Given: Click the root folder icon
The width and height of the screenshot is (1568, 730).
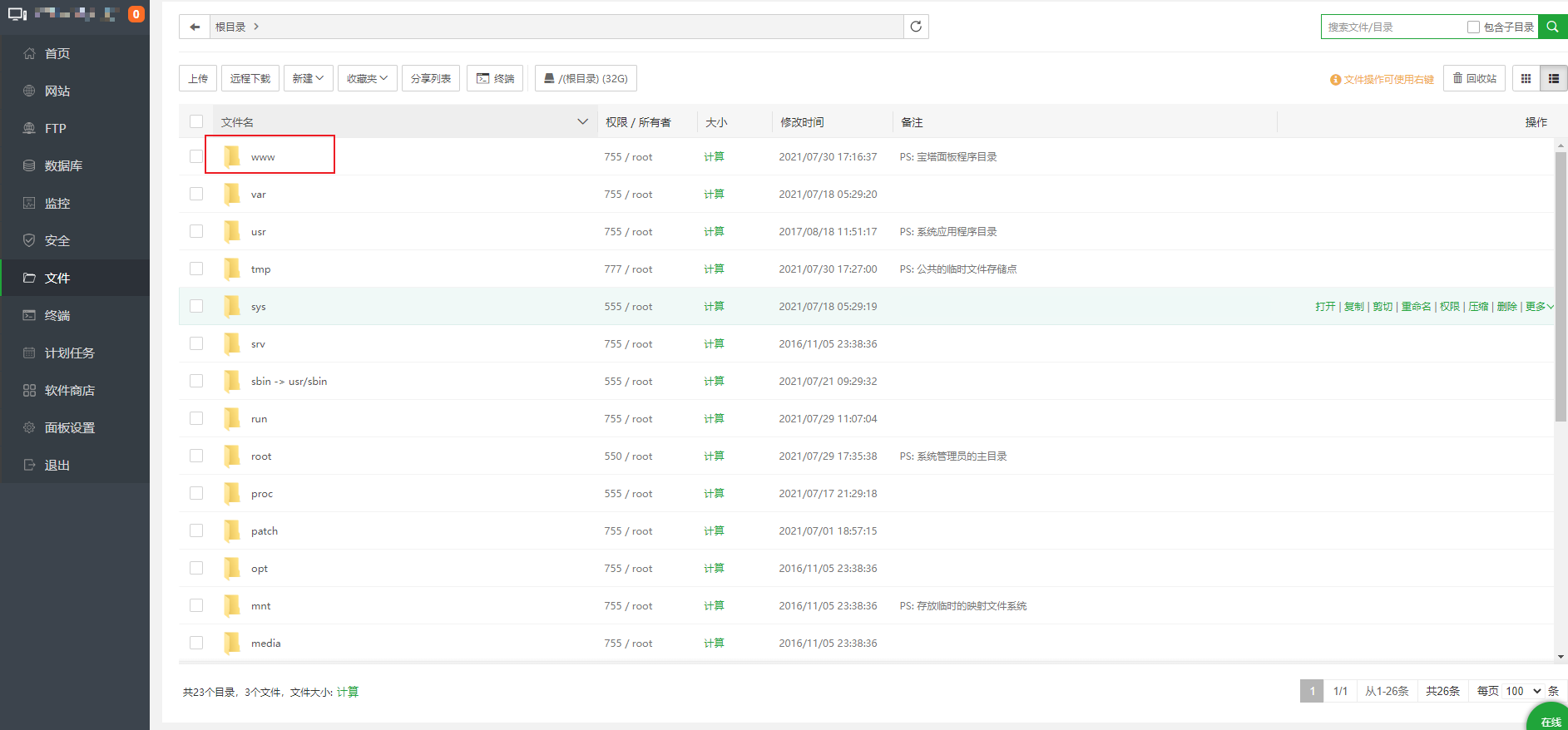Looking at the screenshot, I should [x=232, y=456].
